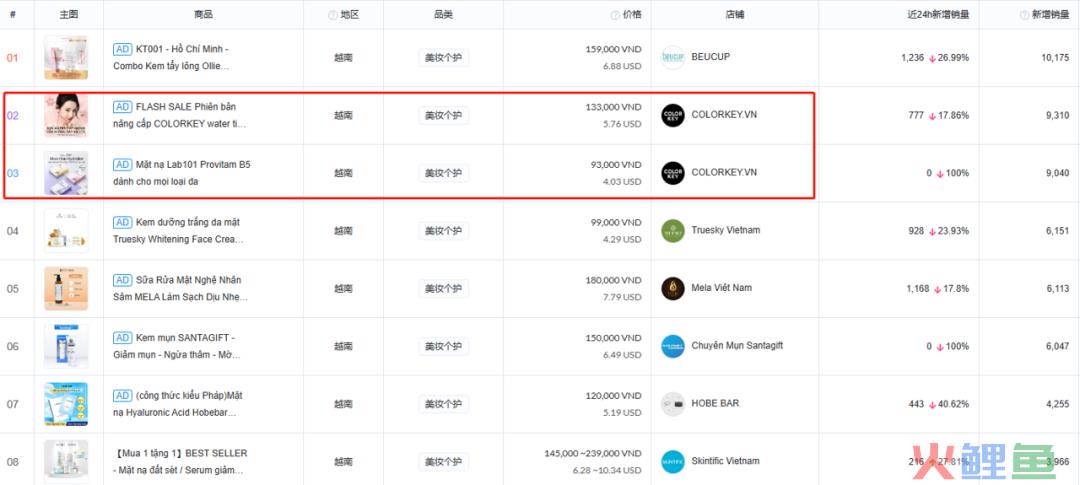The width and height of the screenshot is (1080, 485).
Task: Open the Chuyên Mụn Santagift store logo
Action: click(673, 346)
